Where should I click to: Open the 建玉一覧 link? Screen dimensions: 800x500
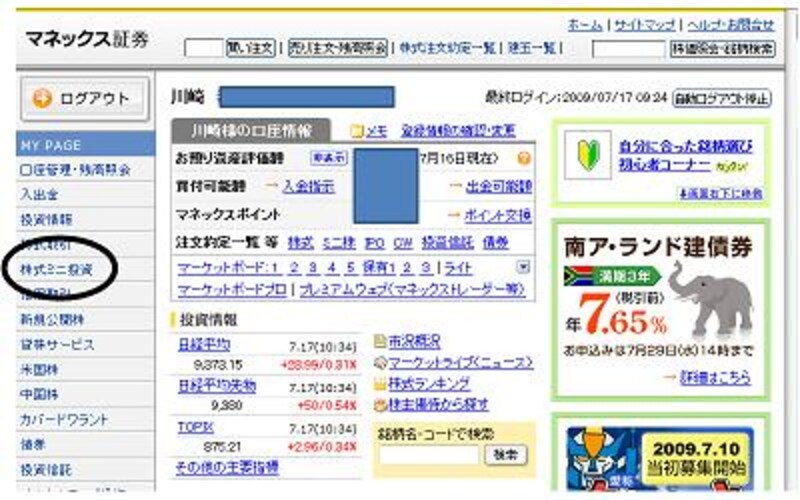pyautogui.click(x=532, y=48)
